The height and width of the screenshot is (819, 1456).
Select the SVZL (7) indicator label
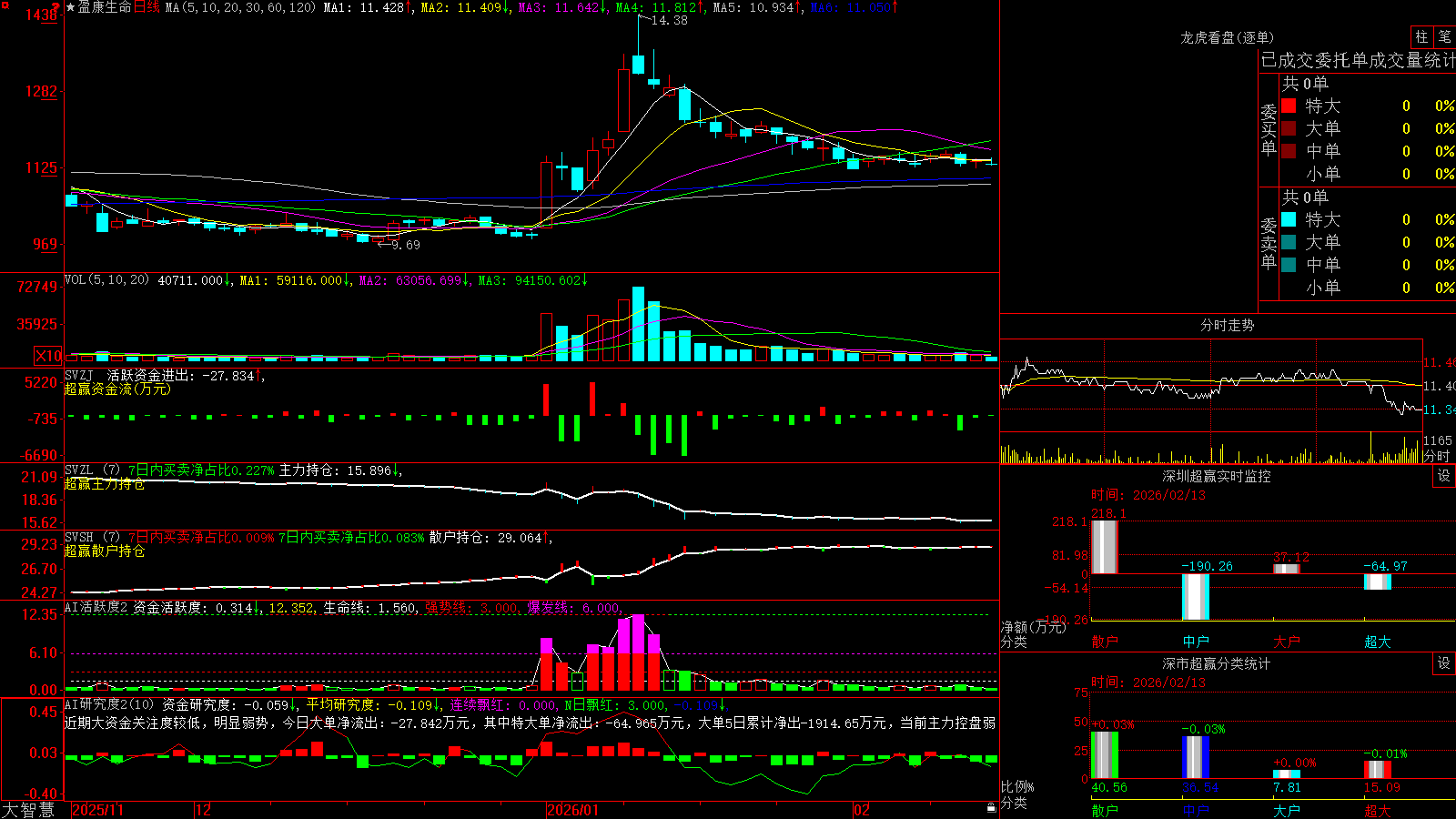click(92, 470)
